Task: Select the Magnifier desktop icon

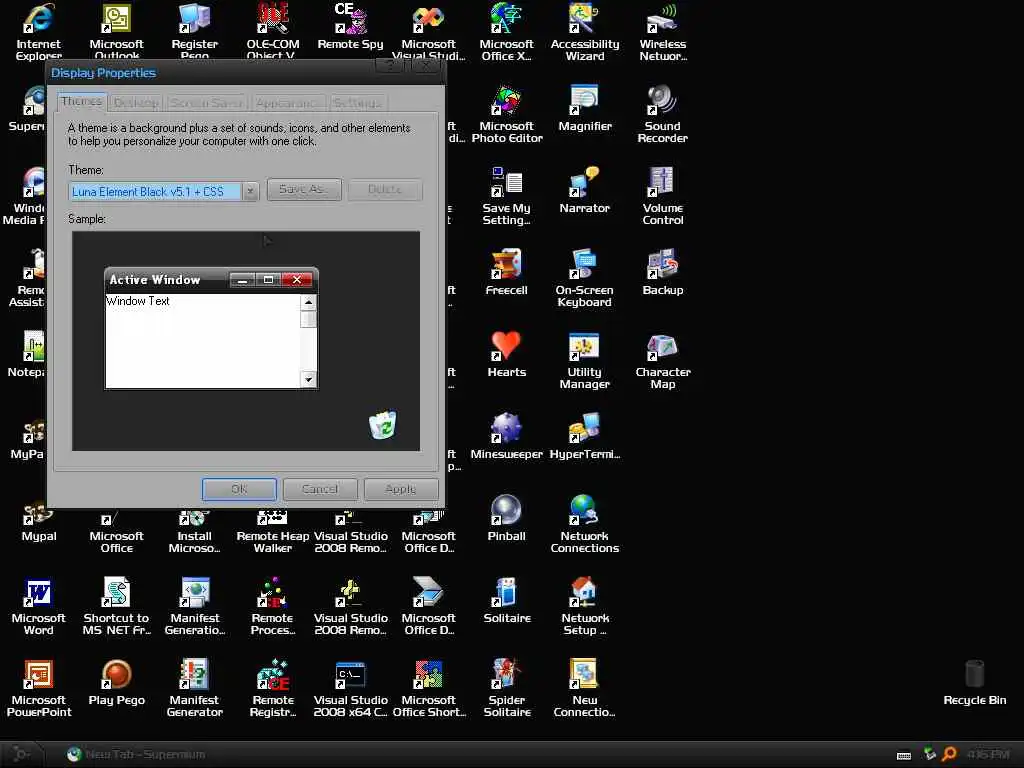Action: (x=584, y=108)
